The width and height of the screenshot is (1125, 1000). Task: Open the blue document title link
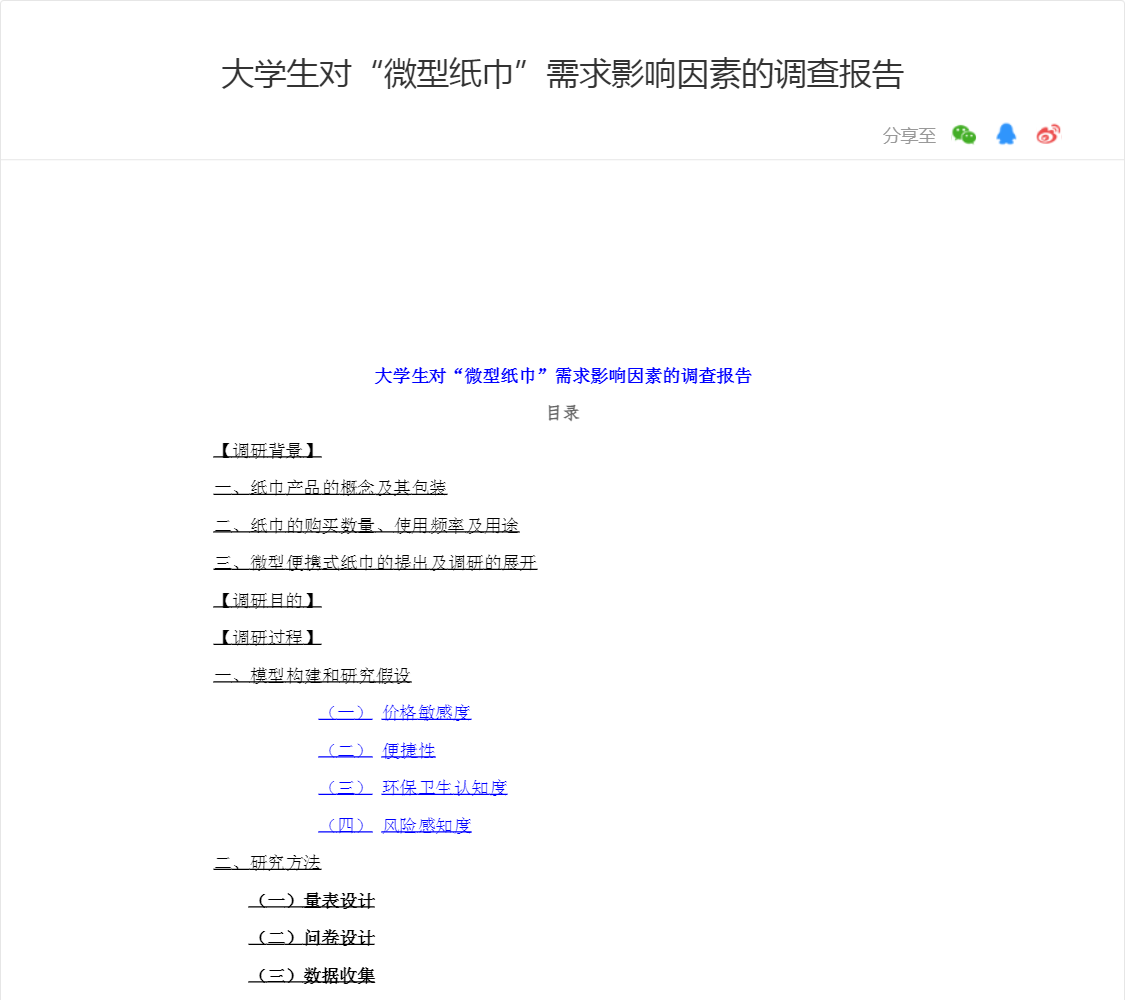tap(562, 376)
